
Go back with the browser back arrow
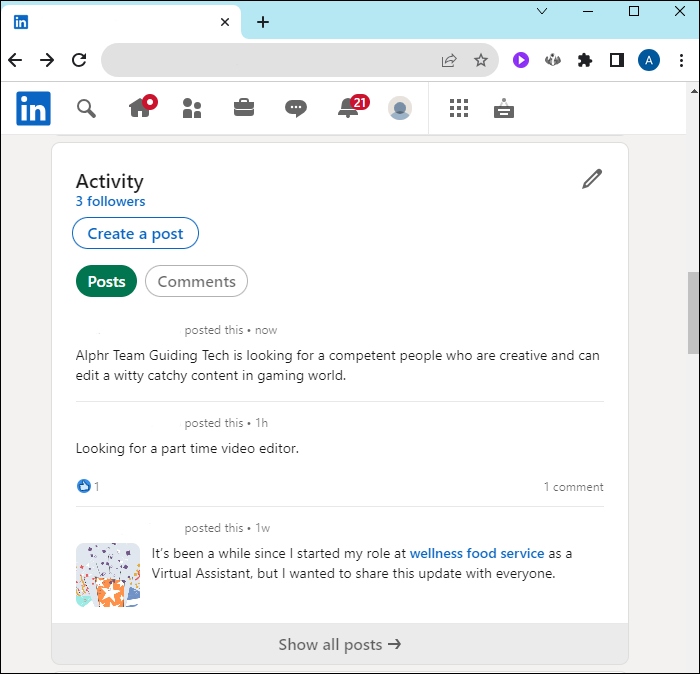click(15, 60)
